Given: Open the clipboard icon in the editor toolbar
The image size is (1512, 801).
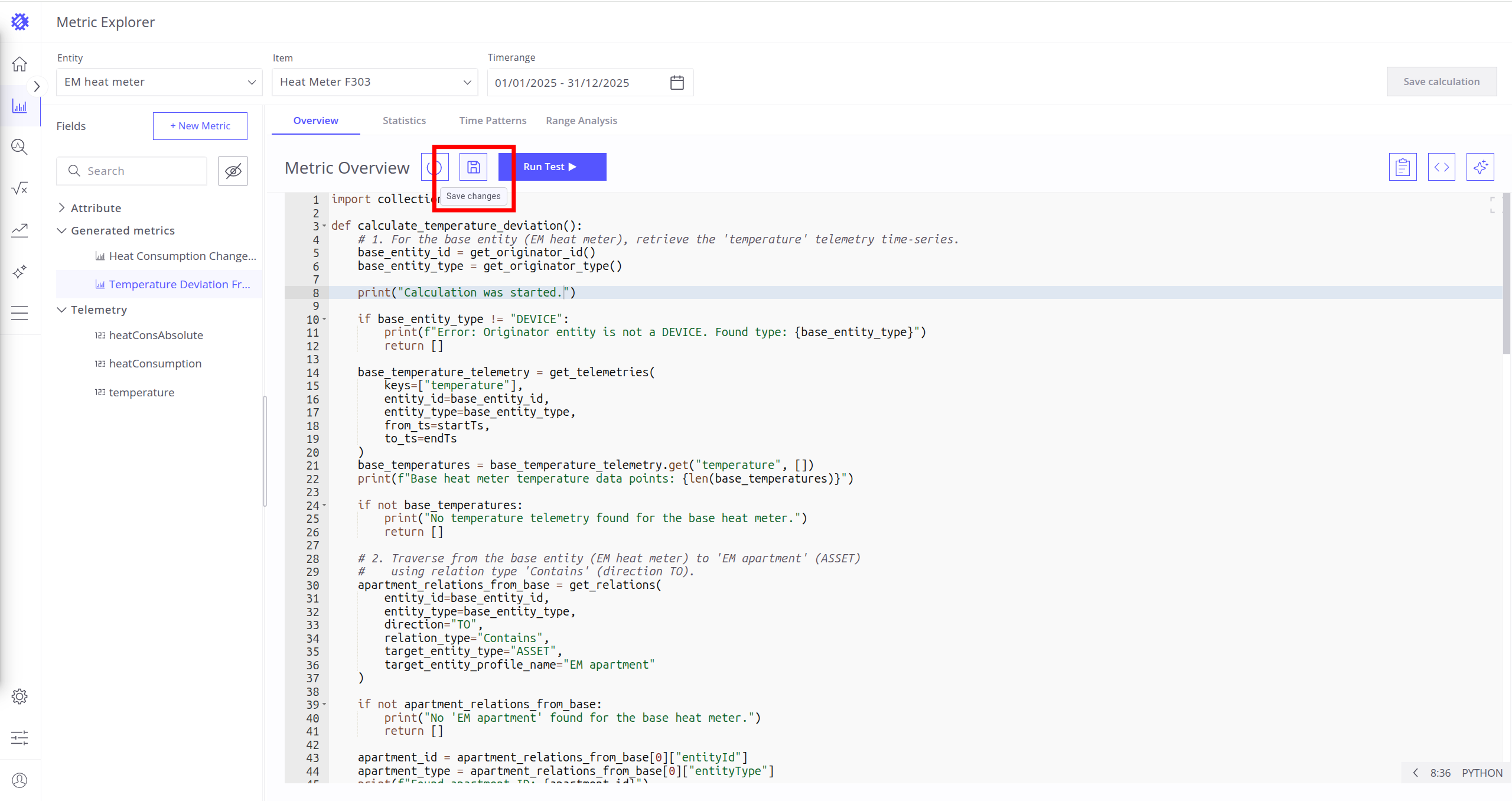Looking at the screenshot, I should click(1402, 167).
